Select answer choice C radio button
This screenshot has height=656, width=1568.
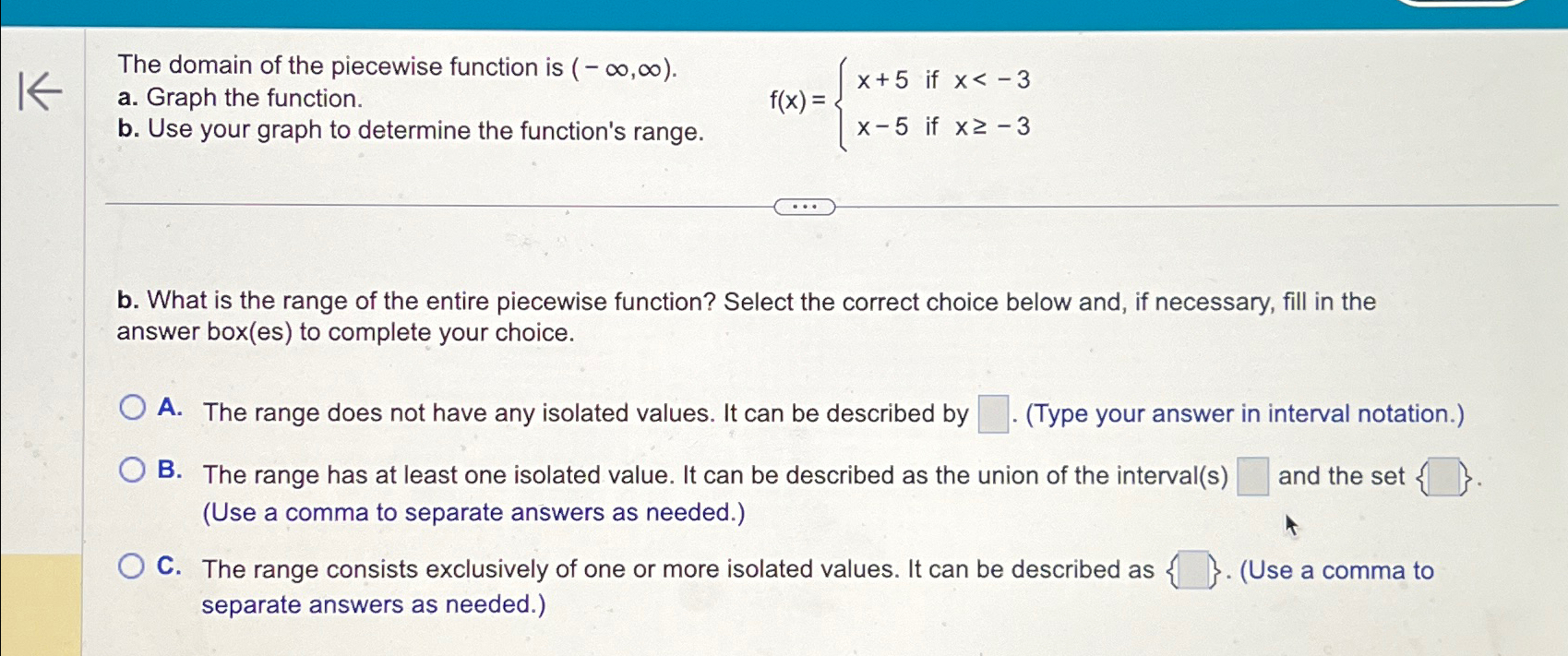[132, 563]
